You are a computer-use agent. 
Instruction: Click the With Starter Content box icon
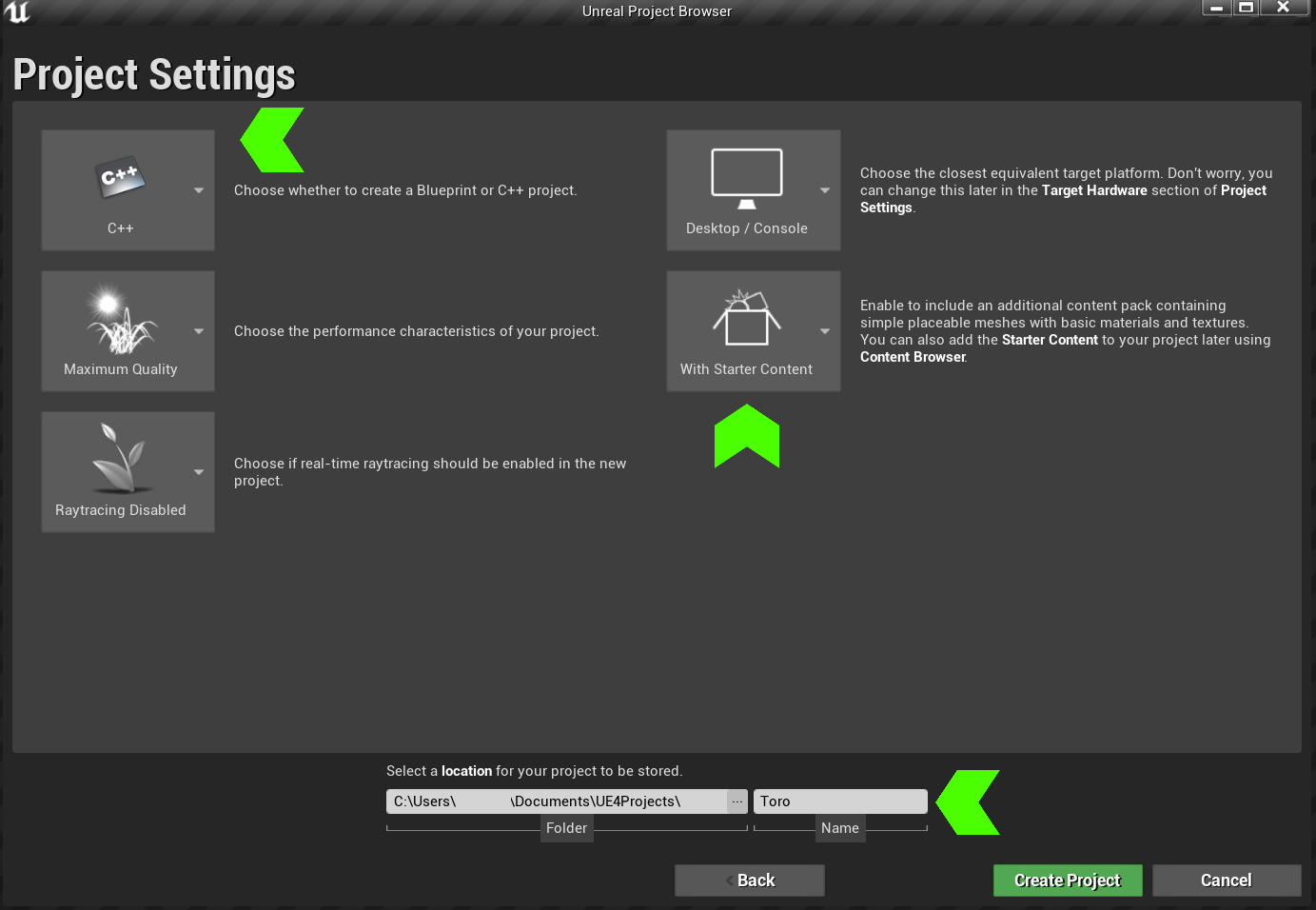point(747,319)
